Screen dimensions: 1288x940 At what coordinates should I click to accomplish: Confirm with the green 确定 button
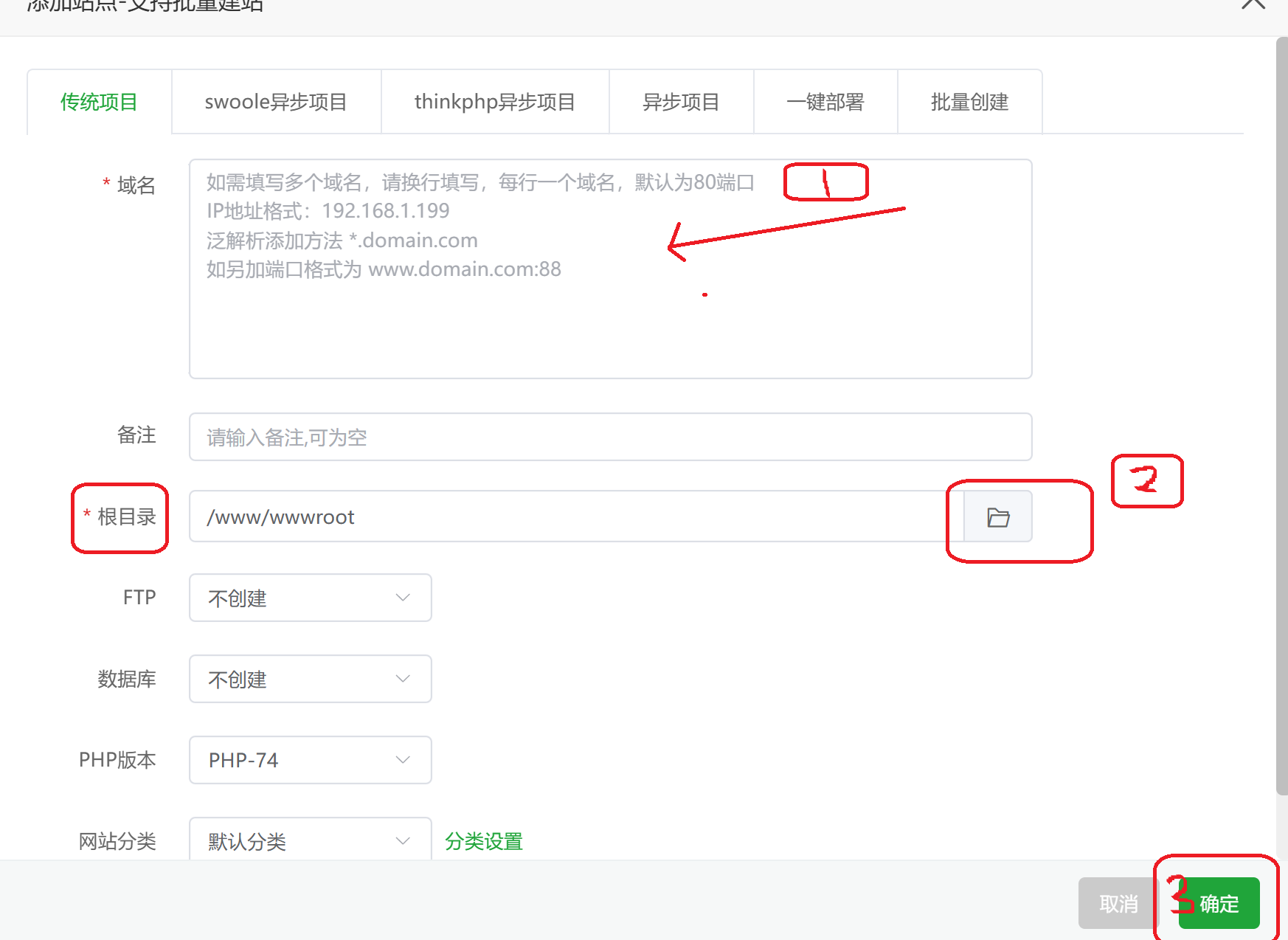pos(1219,903)
